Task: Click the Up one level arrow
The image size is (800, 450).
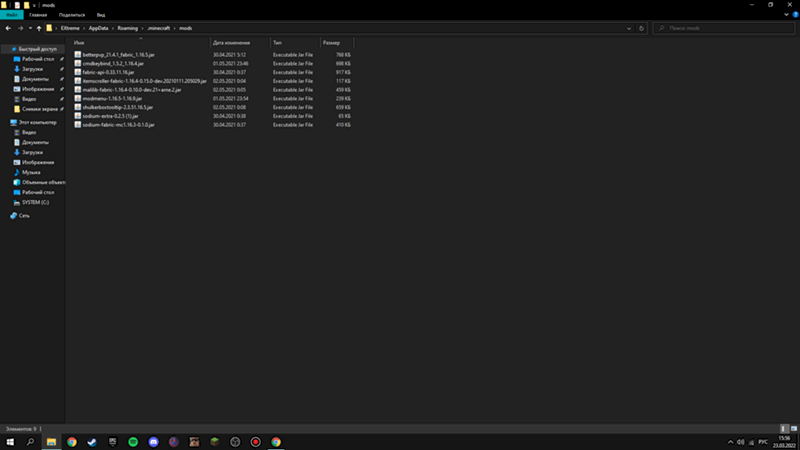Action: [38, 28]
